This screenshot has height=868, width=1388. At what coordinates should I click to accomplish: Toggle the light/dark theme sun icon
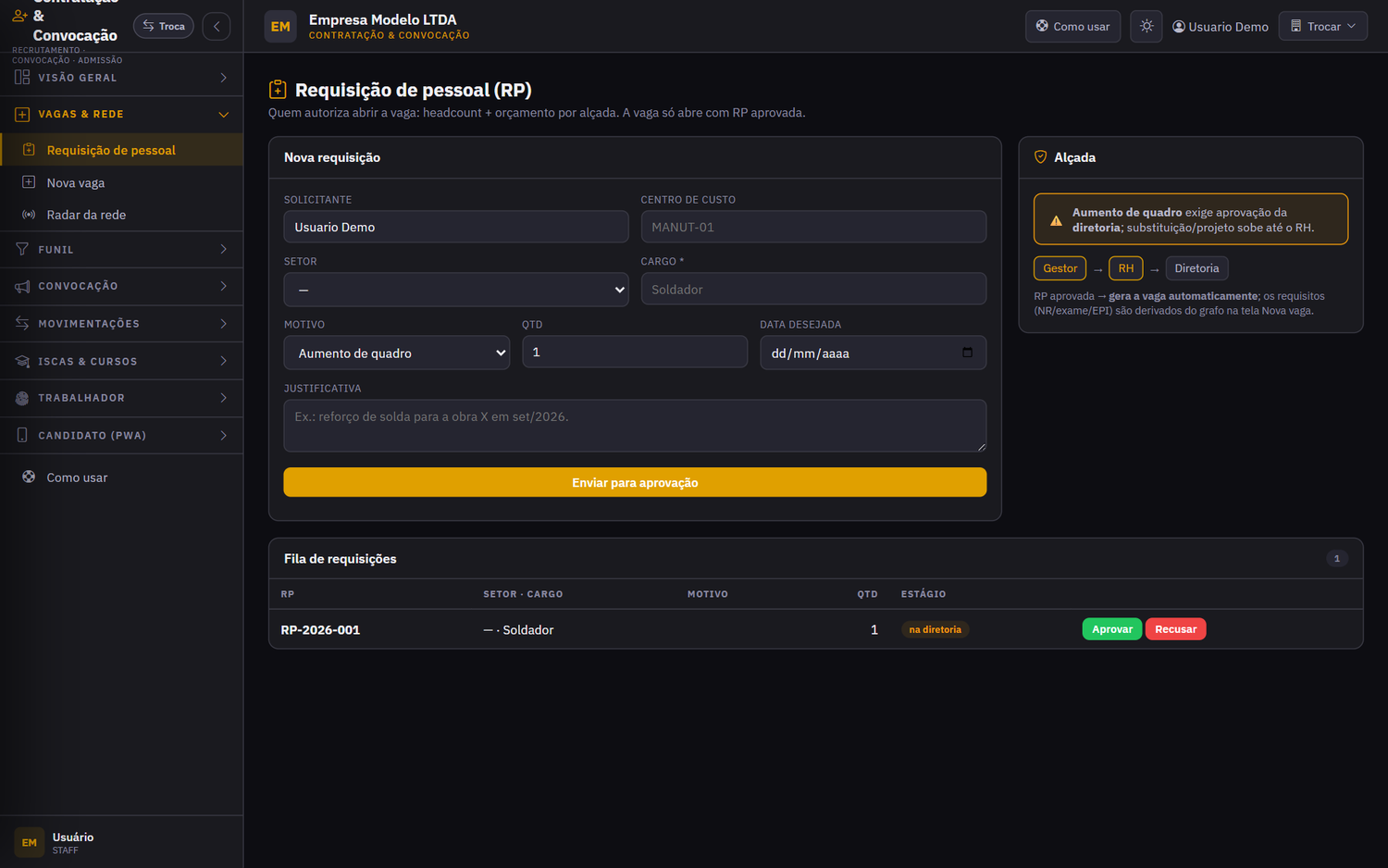tap(1146, 26)
